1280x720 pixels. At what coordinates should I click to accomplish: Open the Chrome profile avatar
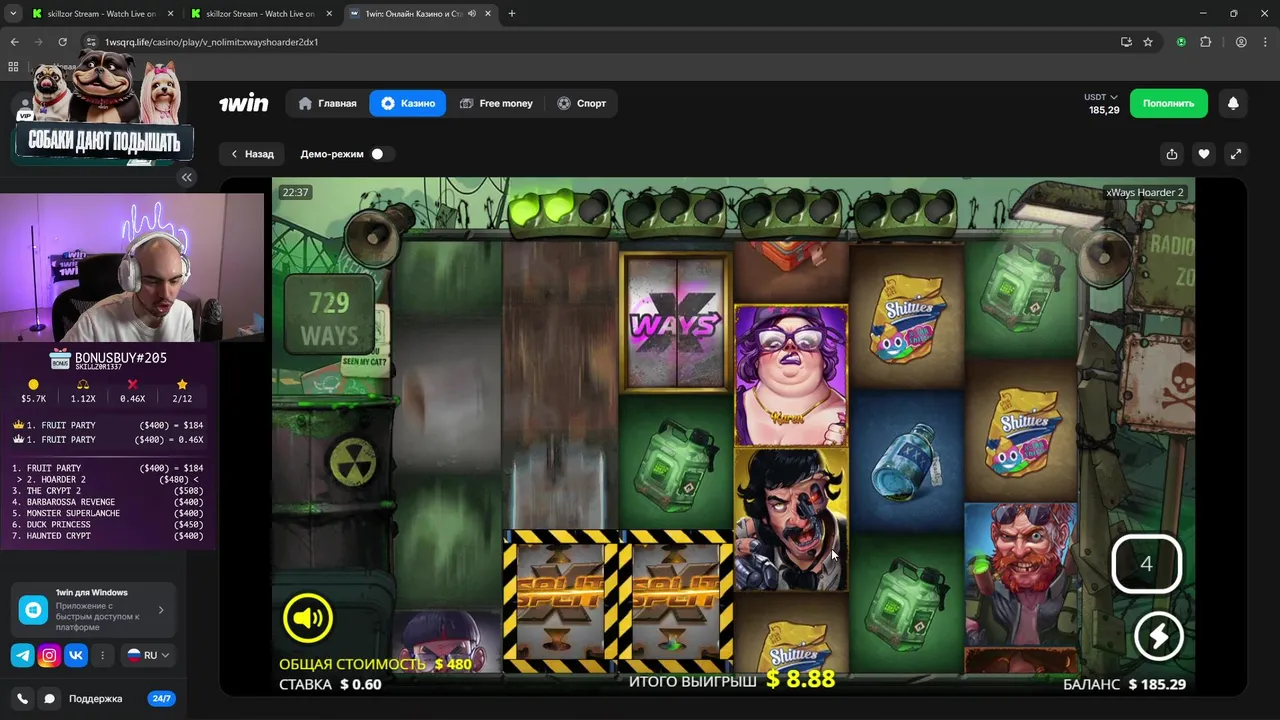point(1241,42)
